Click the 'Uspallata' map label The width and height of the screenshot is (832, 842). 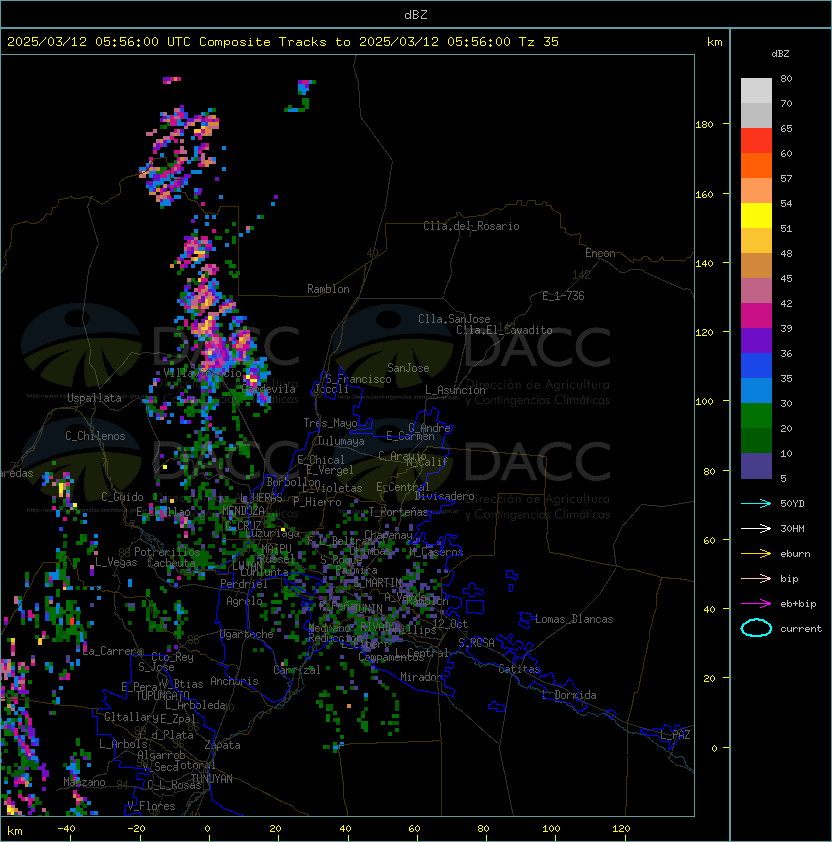tap(94, 398)
